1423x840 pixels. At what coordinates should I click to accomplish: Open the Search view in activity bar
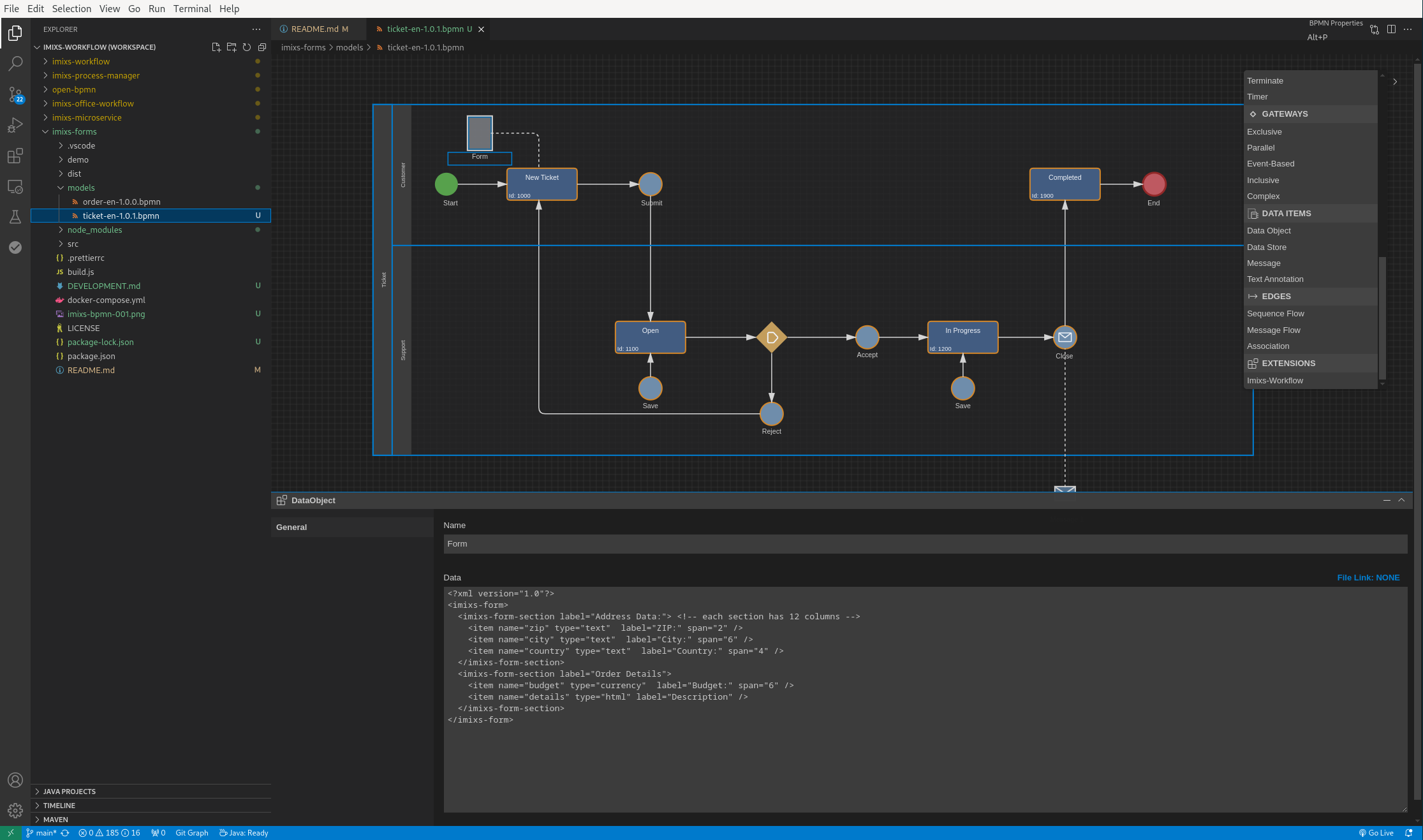[15, 63]
